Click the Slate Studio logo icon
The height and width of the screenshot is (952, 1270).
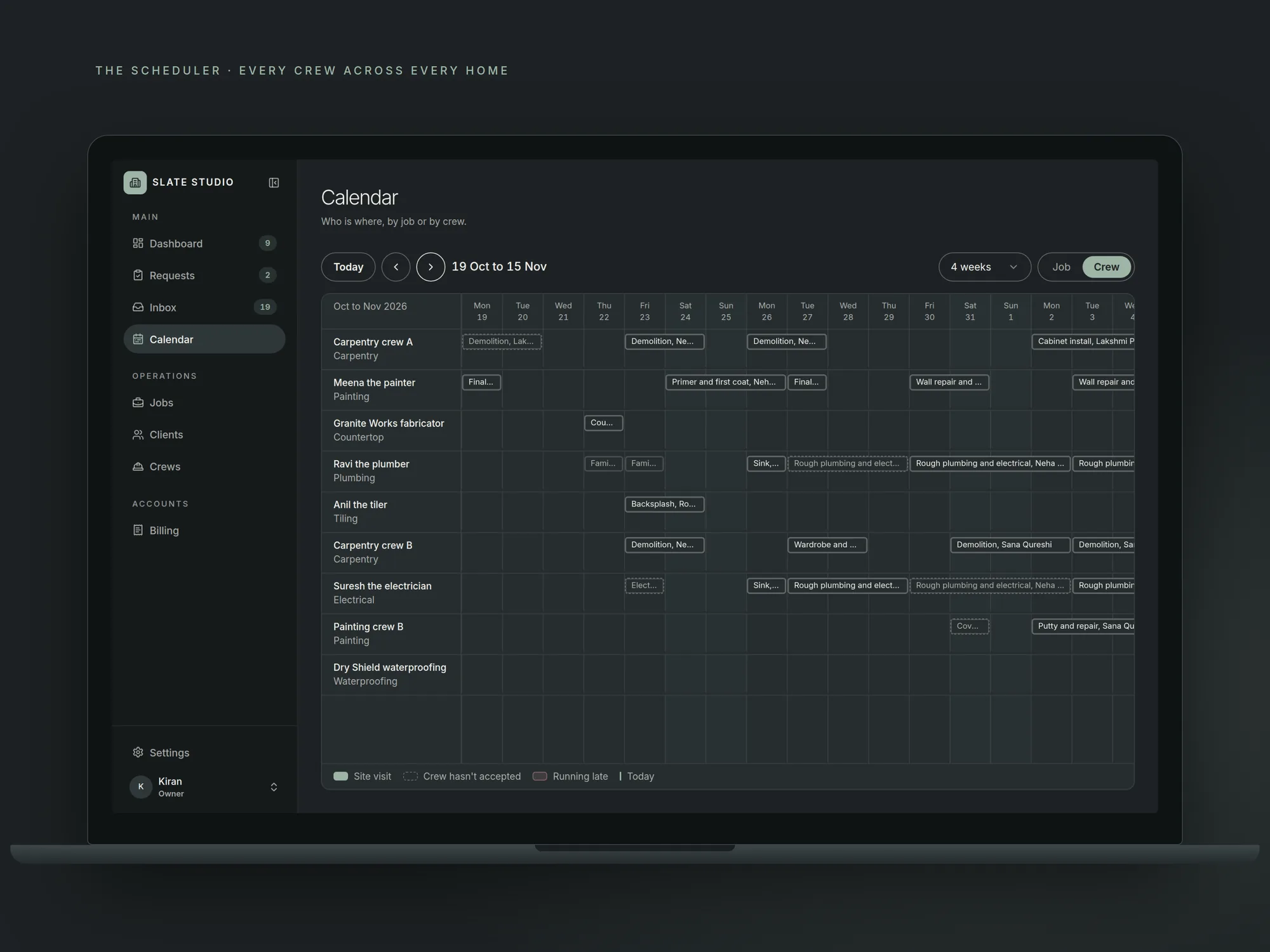point(135,182)
